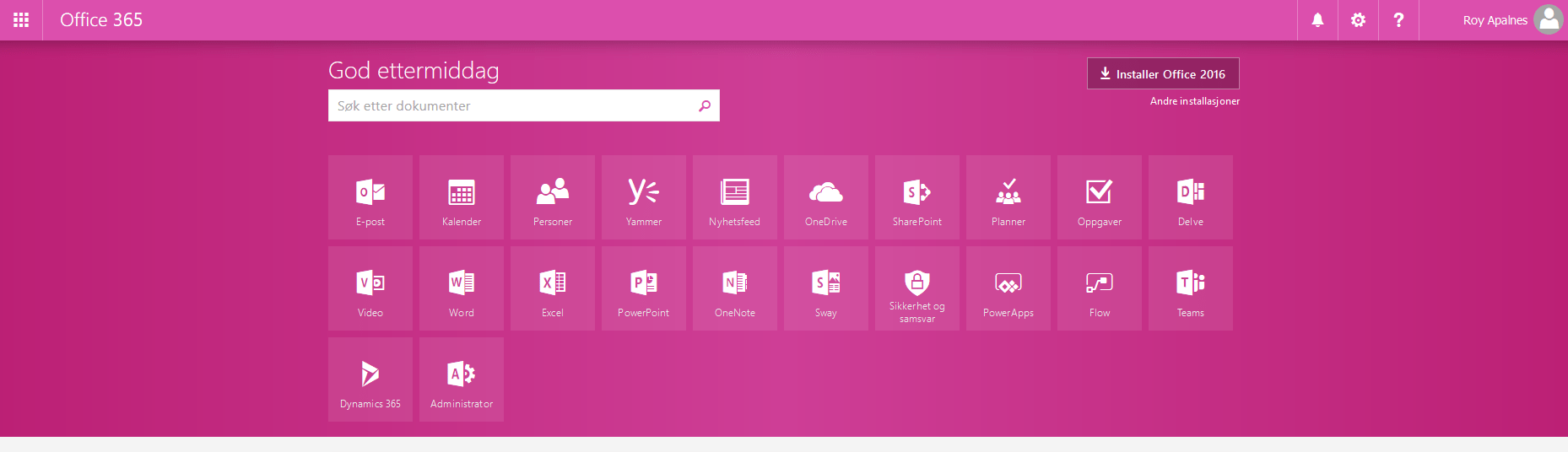The height and width of the screenshot is (452, 1568).
Task: Open the Administrator admin tile
Action: click(462, 379)
